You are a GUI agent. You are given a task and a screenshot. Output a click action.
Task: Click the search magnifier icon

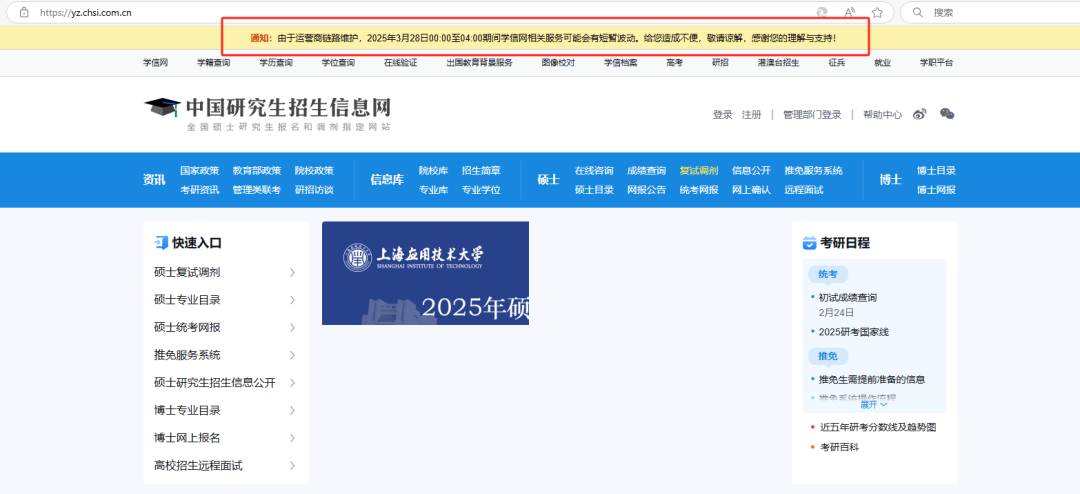coord(916,12)
